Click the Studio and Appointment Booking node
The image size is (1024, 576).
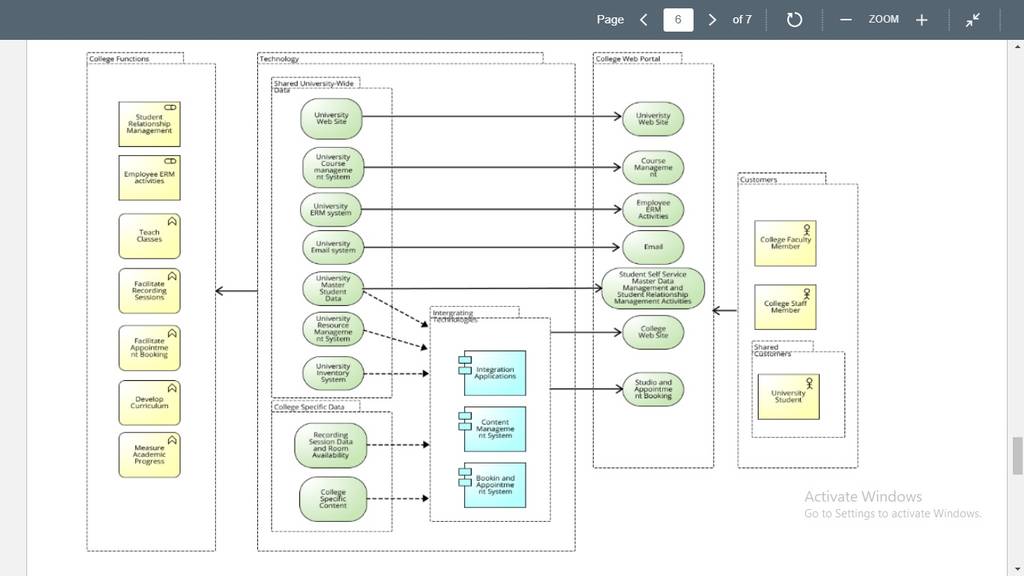[653, 389]
